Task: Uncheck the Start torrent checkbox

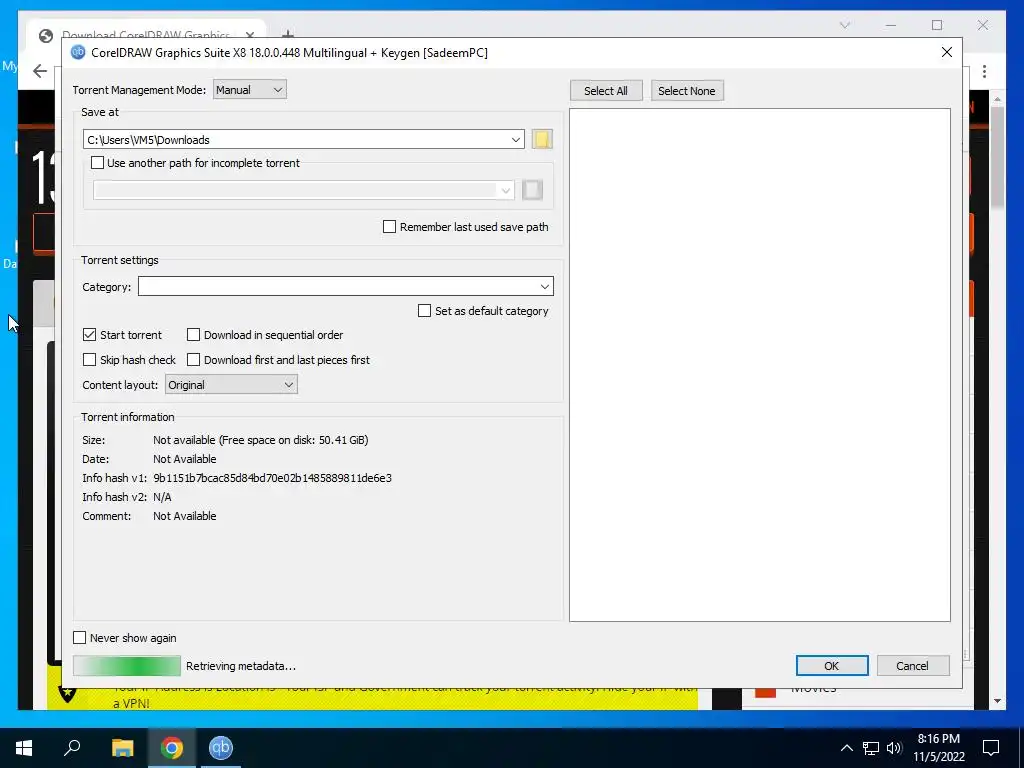Action: [89, 335]
